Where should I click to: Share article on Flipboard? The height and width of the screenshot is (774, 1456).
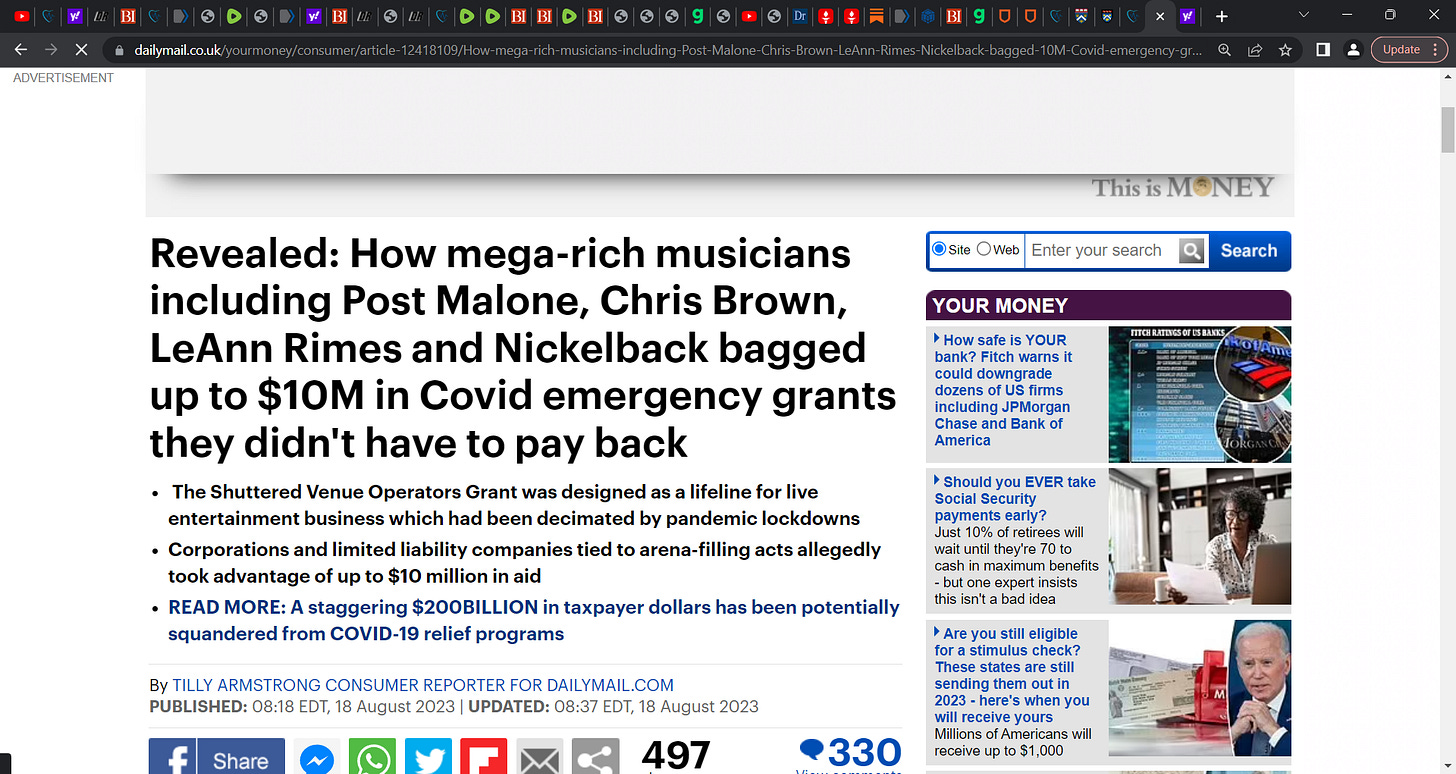[484, 757]
